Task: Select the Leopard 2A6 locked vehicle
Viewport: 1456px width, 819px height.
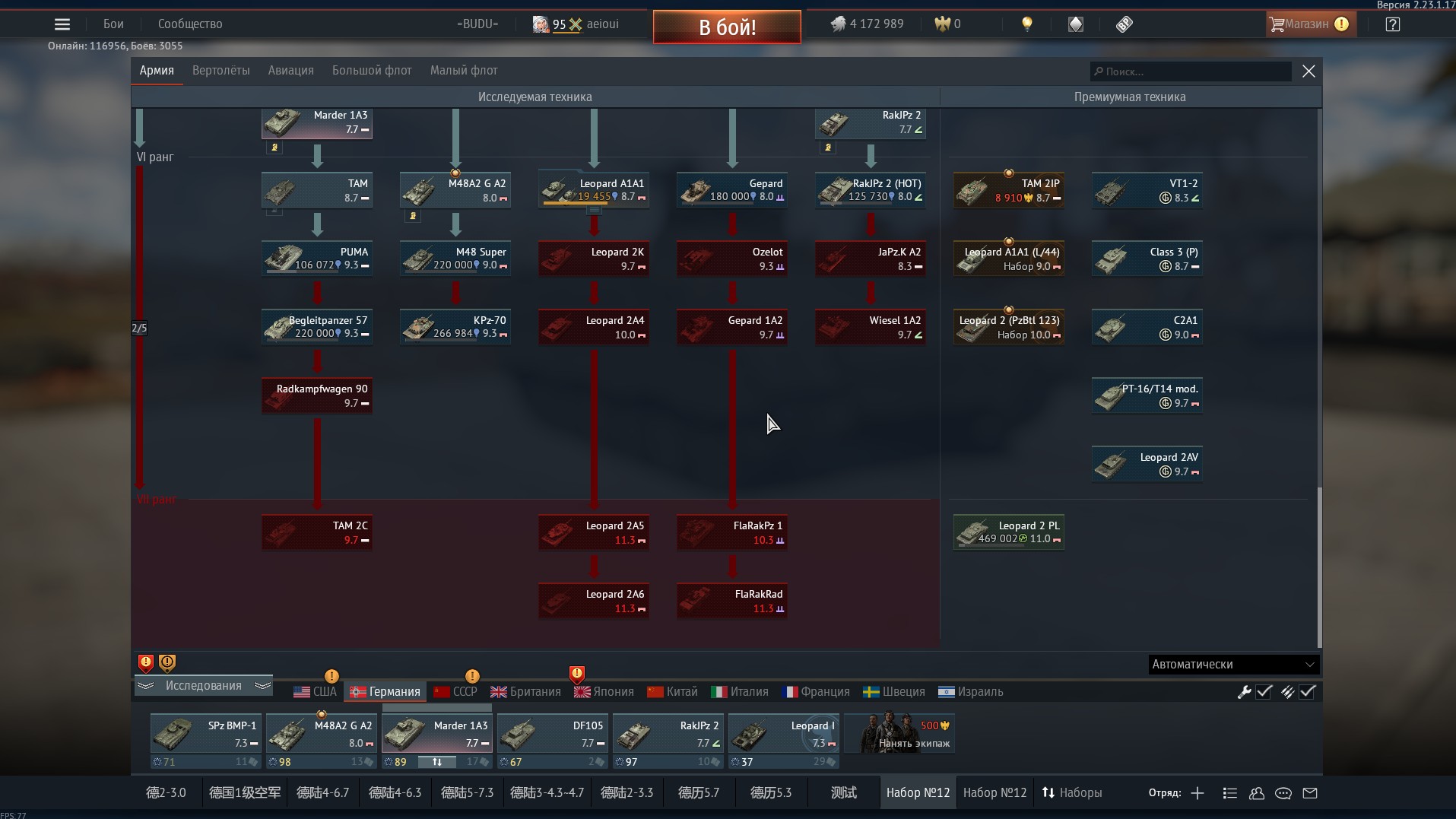Action: [594, 601]
